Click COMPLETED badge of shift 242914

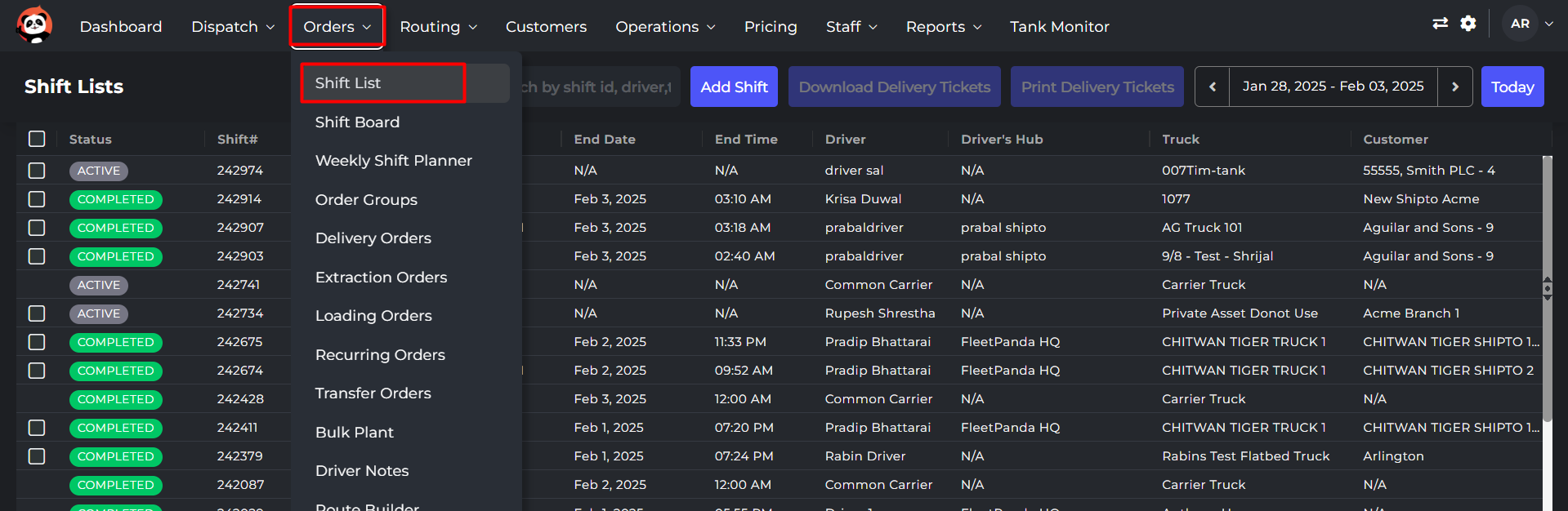(115, 199)
